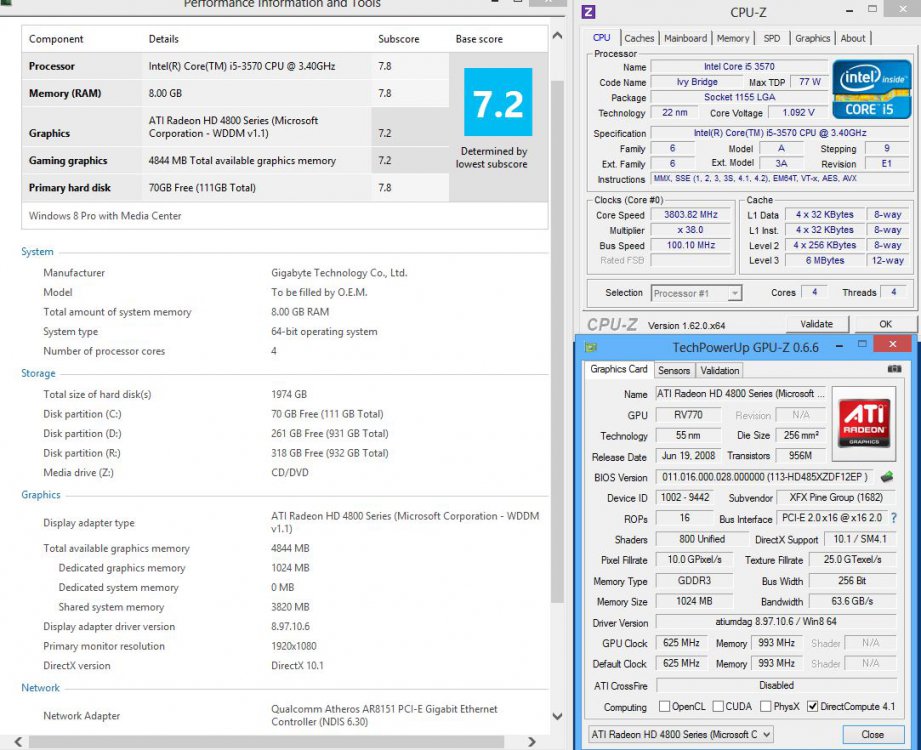Click the Max TDP value 77 W
Image resolution: width=921 pixels, height=750 pixels.
pyautogui.click(x=809, y=82)
